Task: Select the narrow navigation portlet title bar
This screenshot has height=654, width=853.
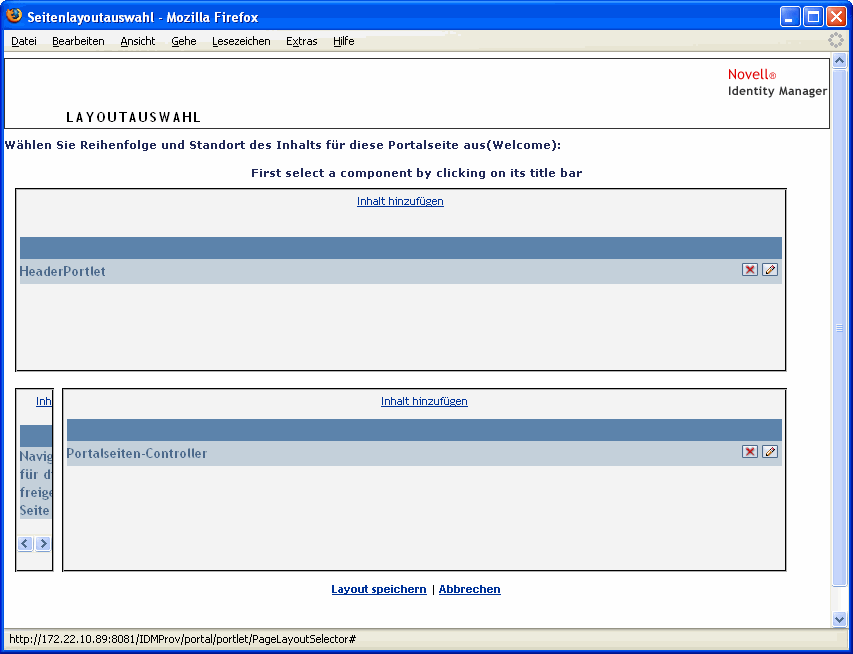Action: pos(36,435)
